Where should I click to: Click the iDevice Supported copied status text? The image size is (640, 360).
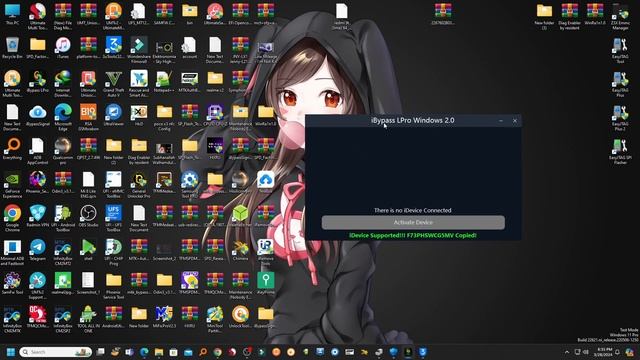413,236
